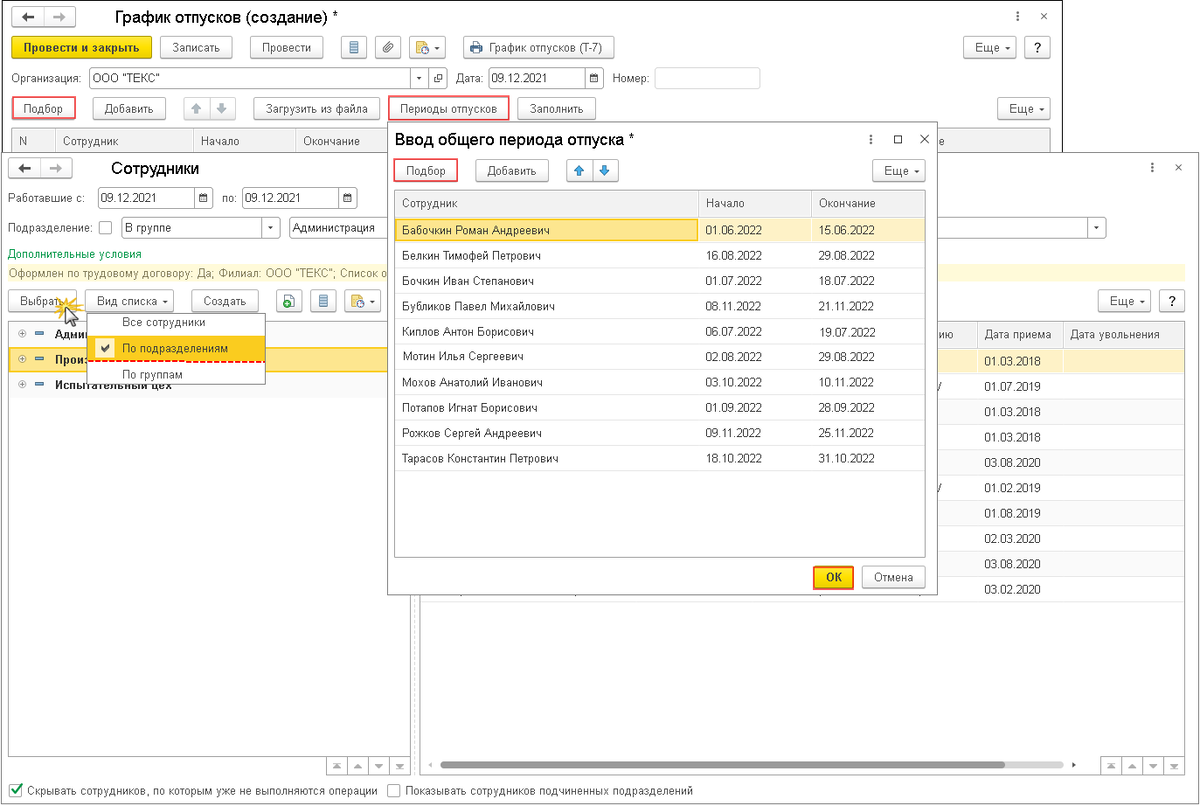This screenshot has width=1200, height=806.
Task: Click Провести и закрыть button
Action: pyautogui.click(x=81, y=47)
